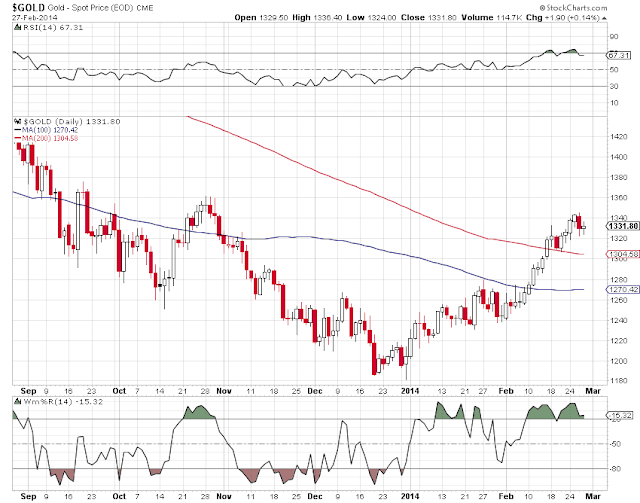Click the blue 1270.42 MA(100) axis tag

point(622,289)
